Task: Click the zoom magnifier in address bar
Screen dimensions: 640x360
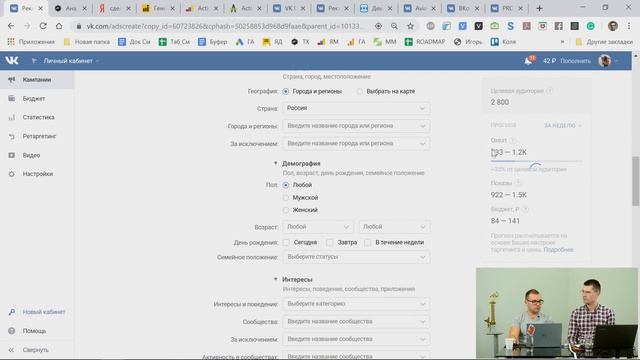Action: coord(394,26)
